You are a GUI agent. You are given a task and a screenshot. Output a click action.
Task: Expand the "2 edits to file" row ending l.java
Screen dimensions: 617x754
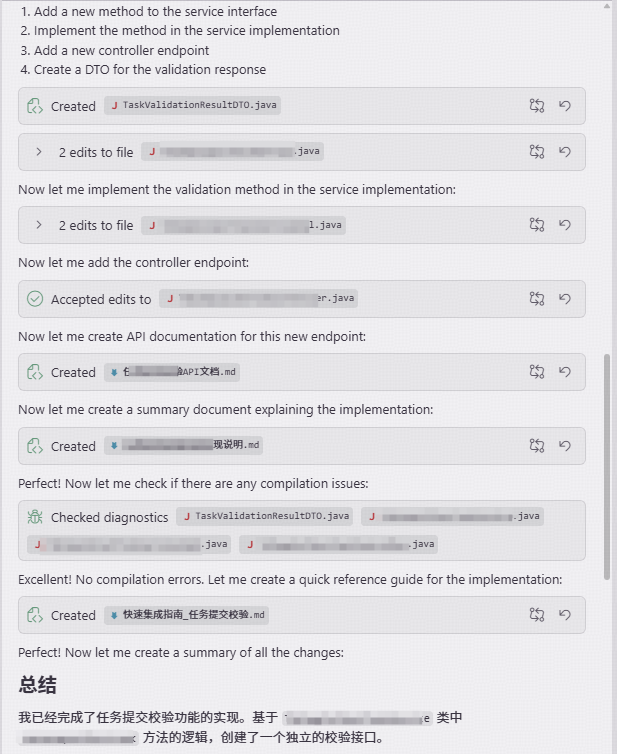[39, 225]
